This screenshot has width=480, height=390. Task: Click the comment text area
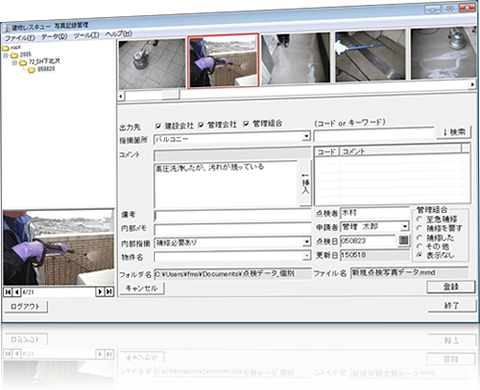226,184
